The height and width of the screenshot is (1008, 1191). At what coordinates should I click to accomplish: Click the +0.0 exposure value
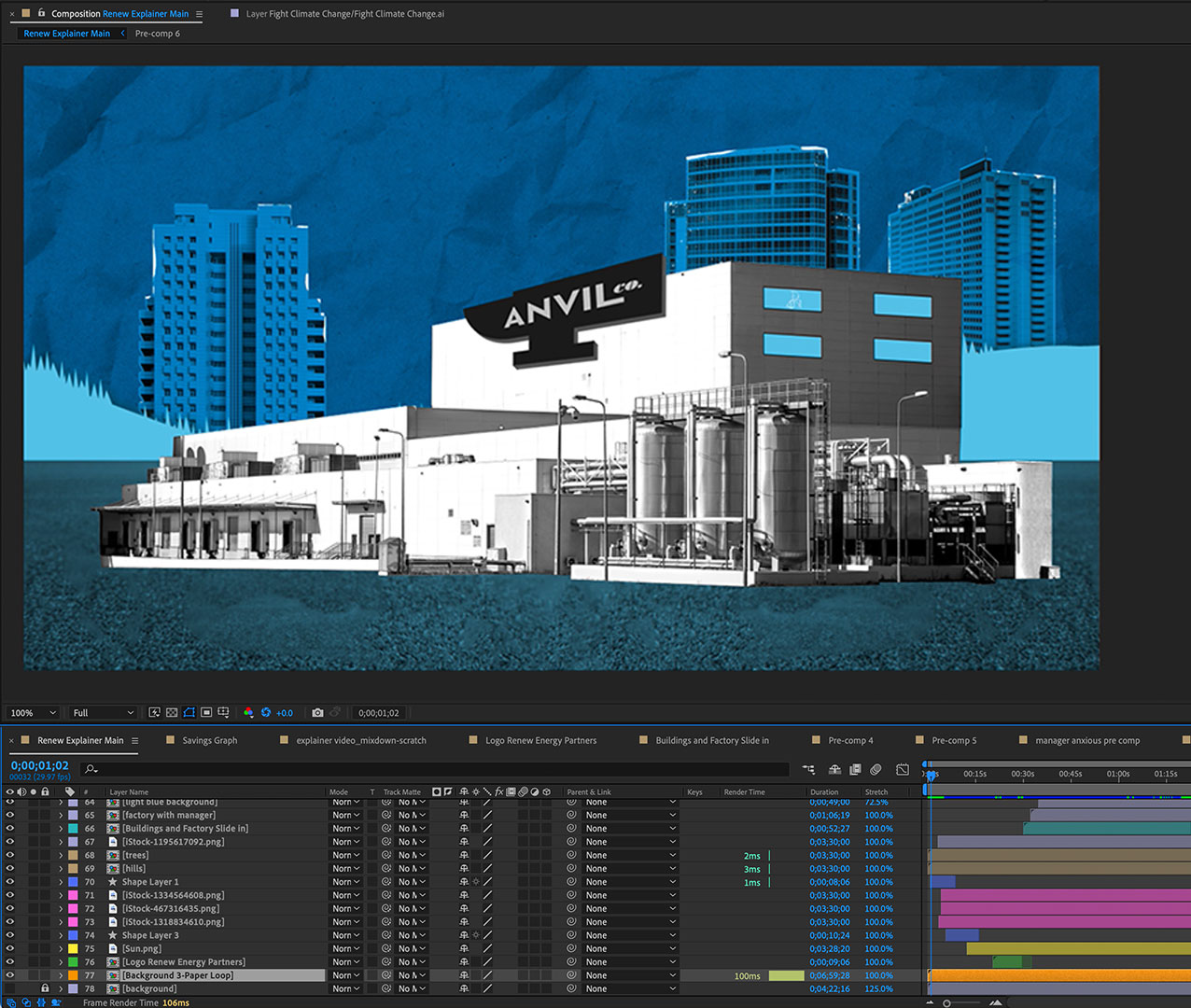[285, 713]
